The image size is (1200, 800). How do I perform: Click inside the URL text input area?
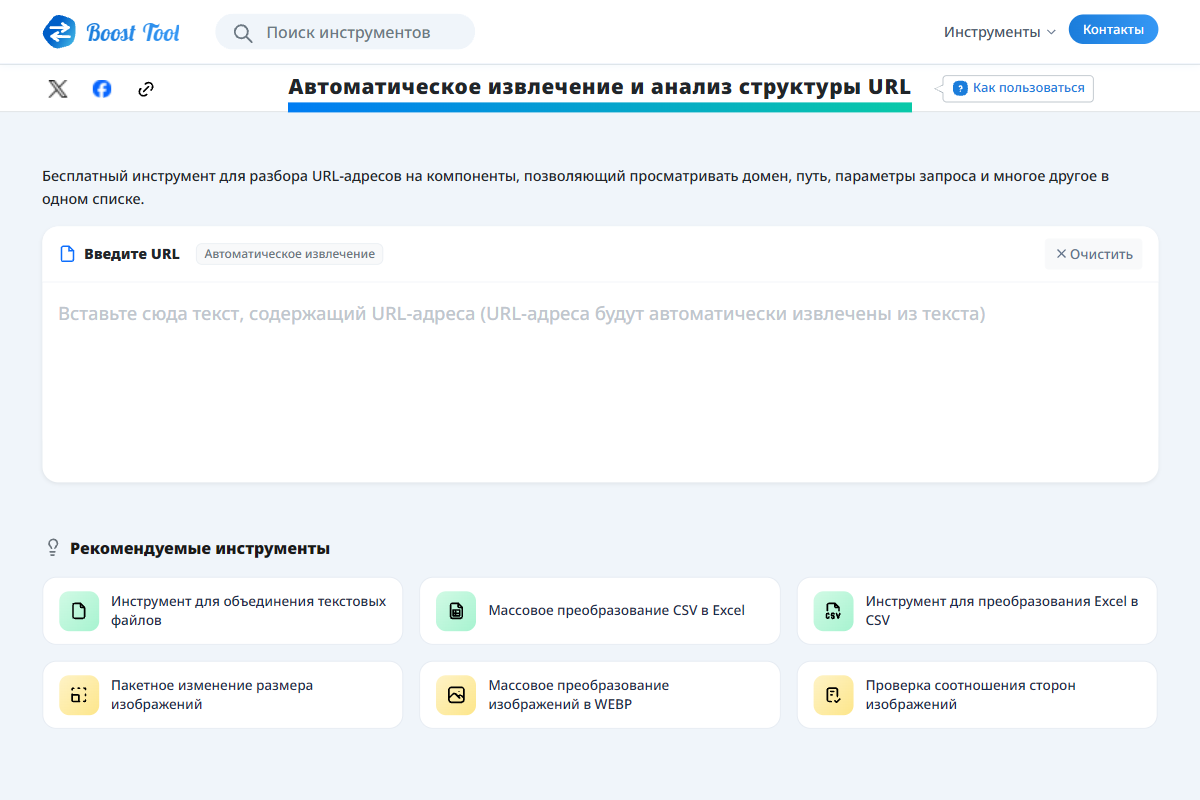point(600,382)
